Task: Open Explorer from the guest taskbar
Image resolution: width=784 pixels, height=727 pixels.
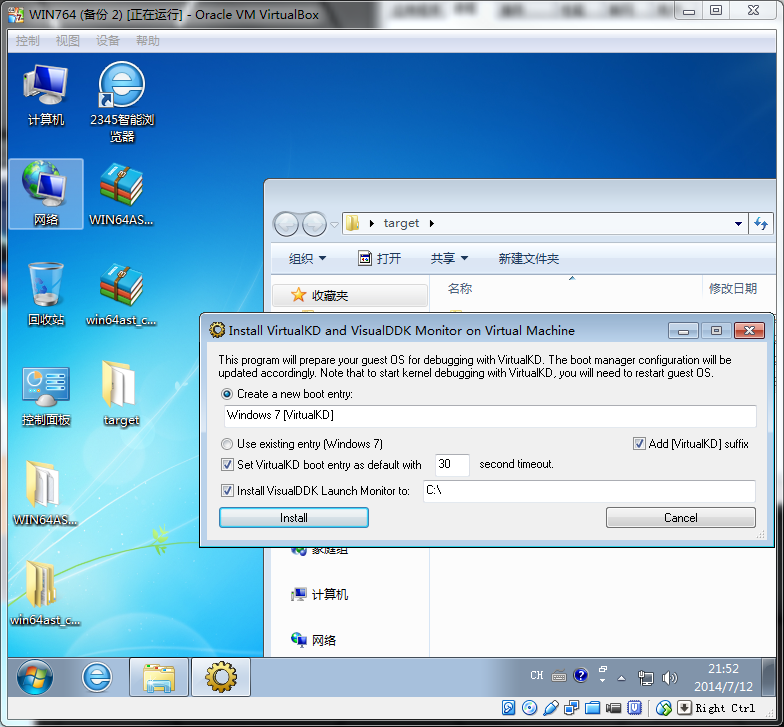Action: coord(158,677)
